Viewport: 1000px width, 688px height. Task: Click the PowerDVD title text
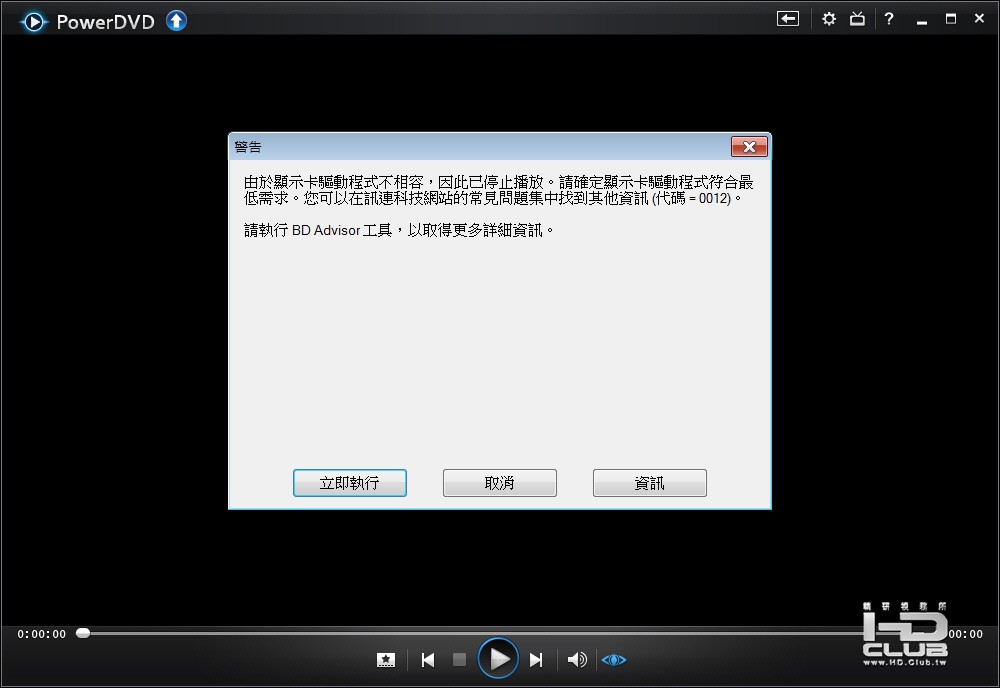coord(106,22)
